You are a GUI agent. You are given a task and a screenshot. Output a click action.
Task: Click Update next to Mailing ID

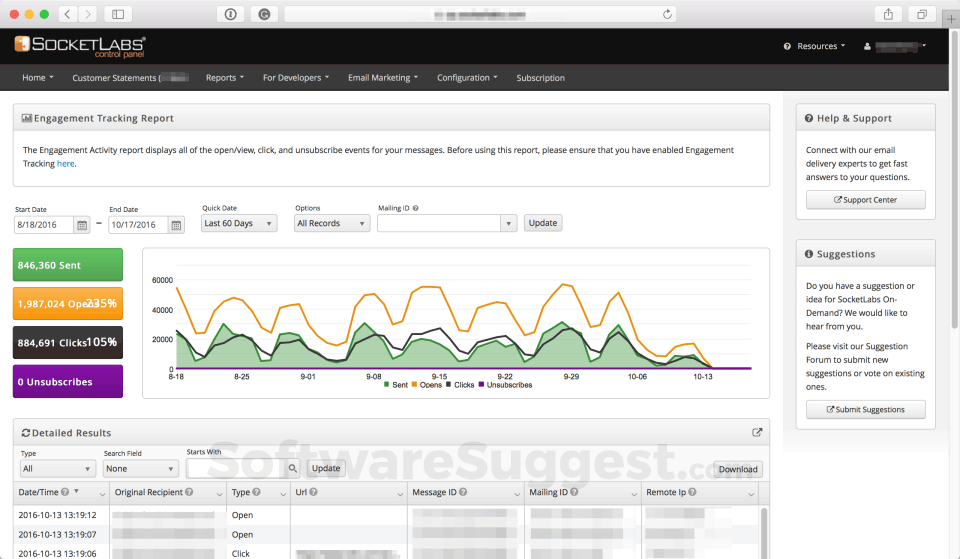pyautogui.click(x=542, y=223)
